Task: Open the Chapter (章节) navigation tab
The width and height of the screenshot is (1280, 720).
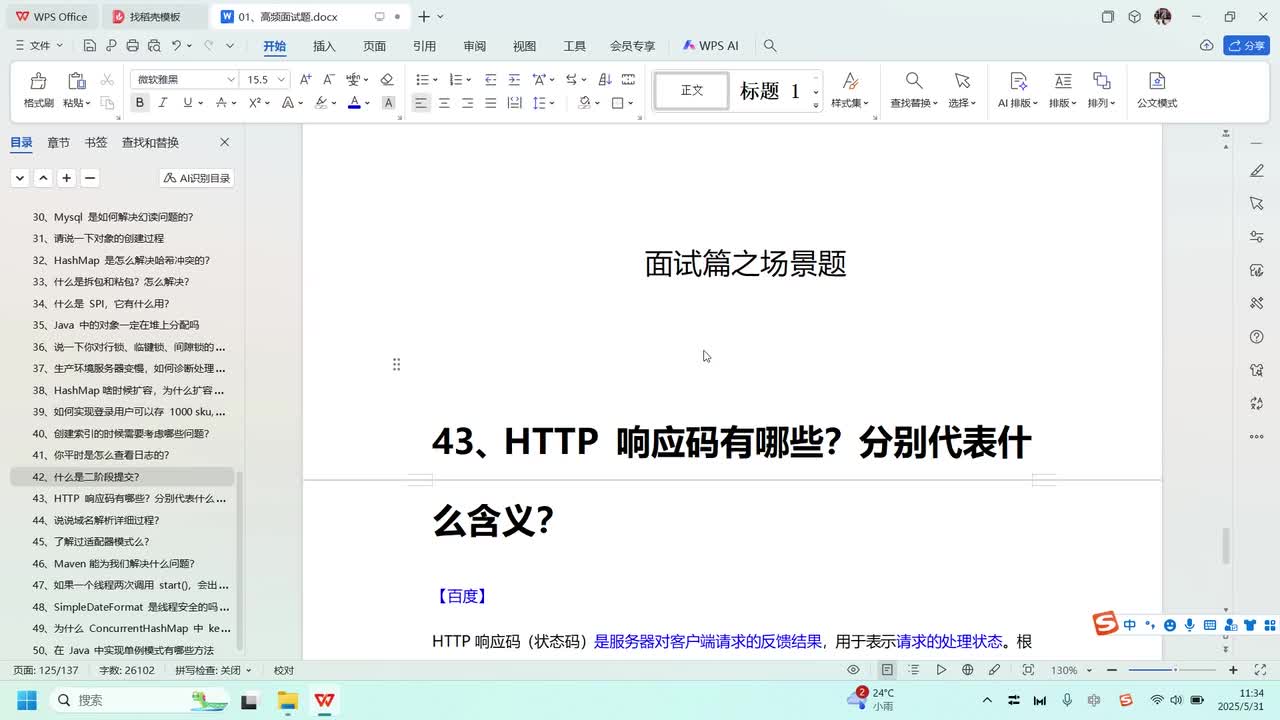Action: (58, 143)
